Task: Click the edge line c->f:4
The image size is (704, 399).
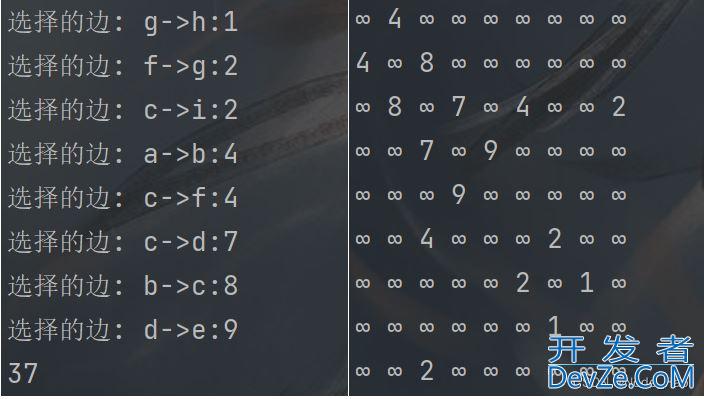Action: tap(123, 198)
